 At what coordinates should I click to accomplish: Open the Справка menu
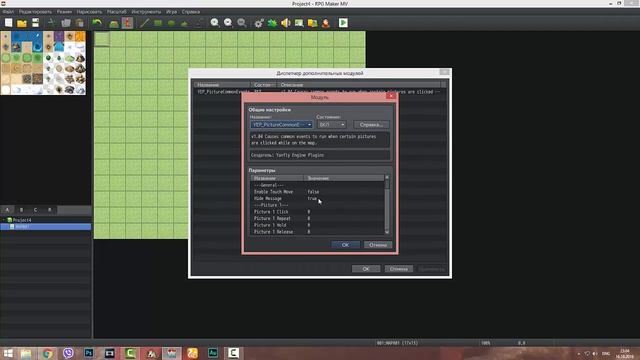click(191, 12)
